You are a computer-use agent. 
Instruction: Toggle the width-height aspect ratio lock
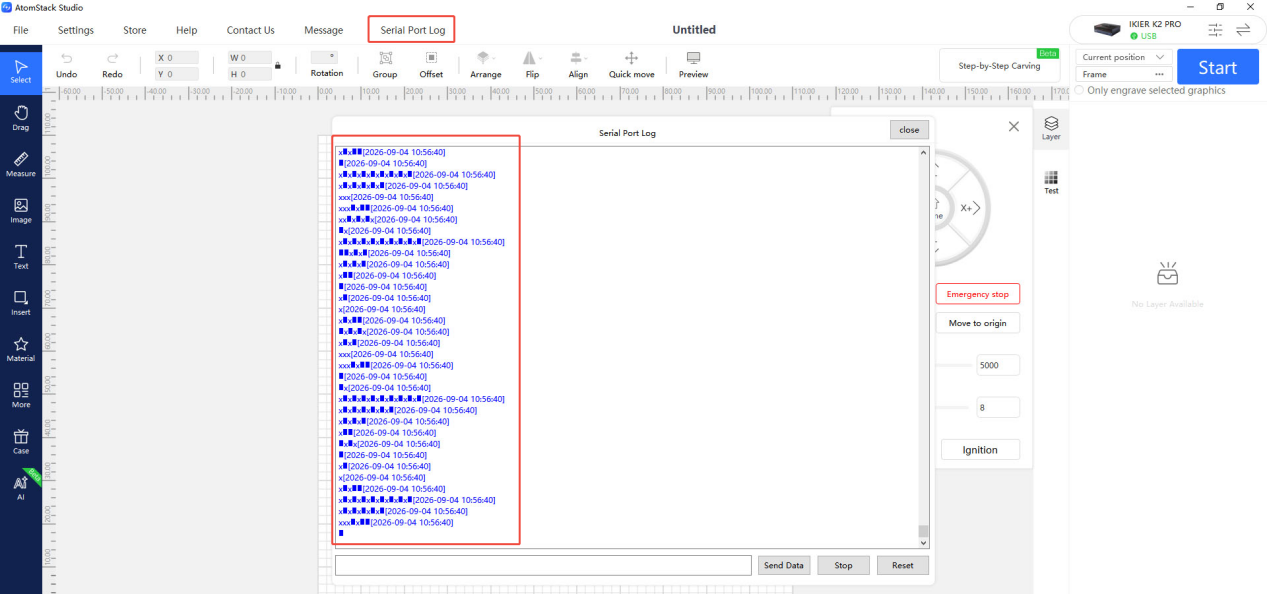pos(278,66)
